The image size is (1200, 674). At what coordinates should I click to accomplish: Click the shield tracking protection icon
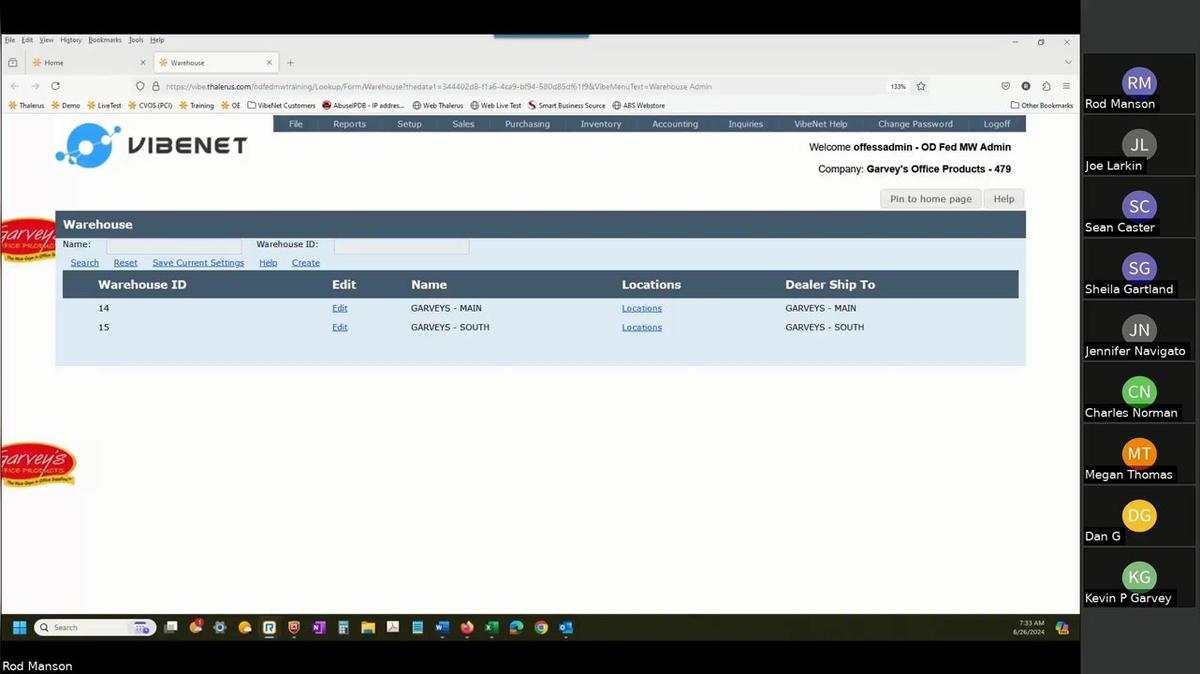tap(140, 86)
